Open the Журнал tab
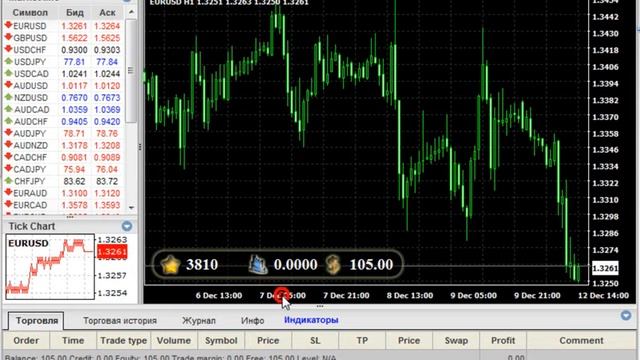This screenshot has height=360, width=640. point(199,321)
